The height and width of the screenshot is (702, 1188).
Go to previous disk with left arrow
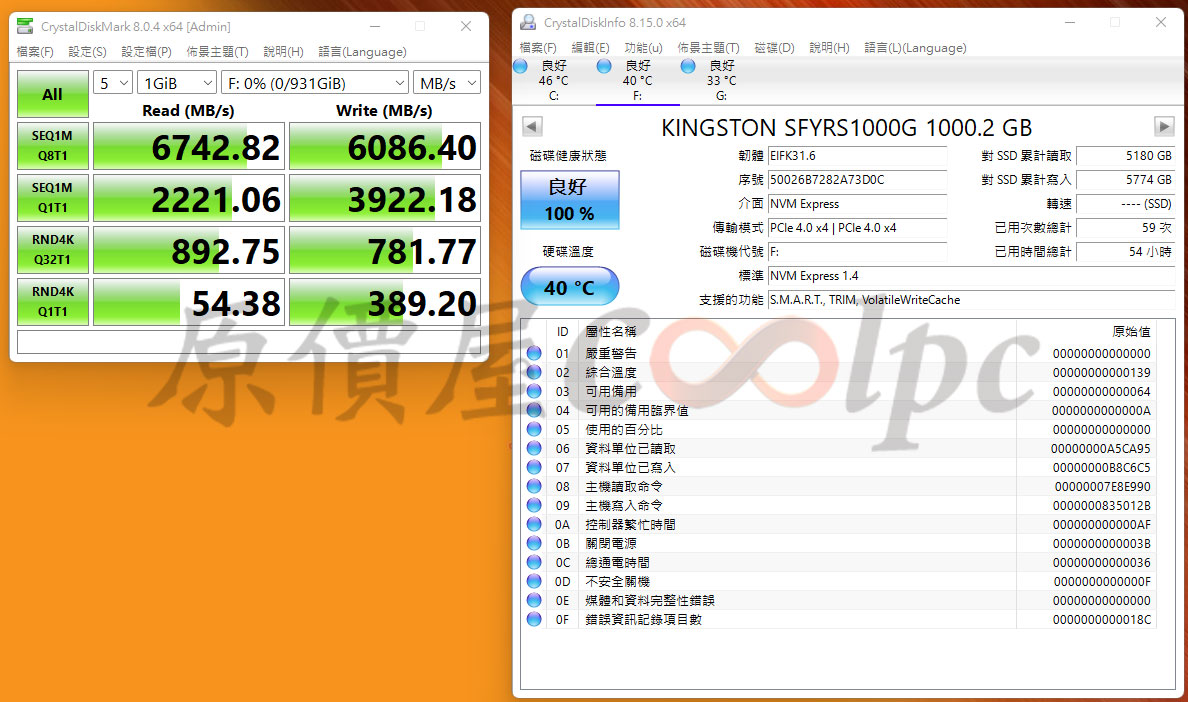pyautogui.click(x=533, y=126)
